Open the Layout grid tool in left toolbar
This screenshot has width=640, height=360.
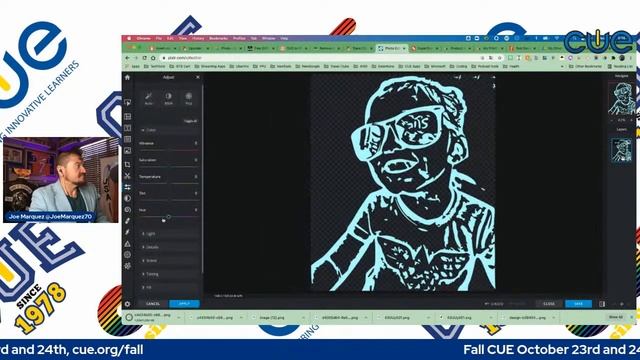[x=127, y=116]
